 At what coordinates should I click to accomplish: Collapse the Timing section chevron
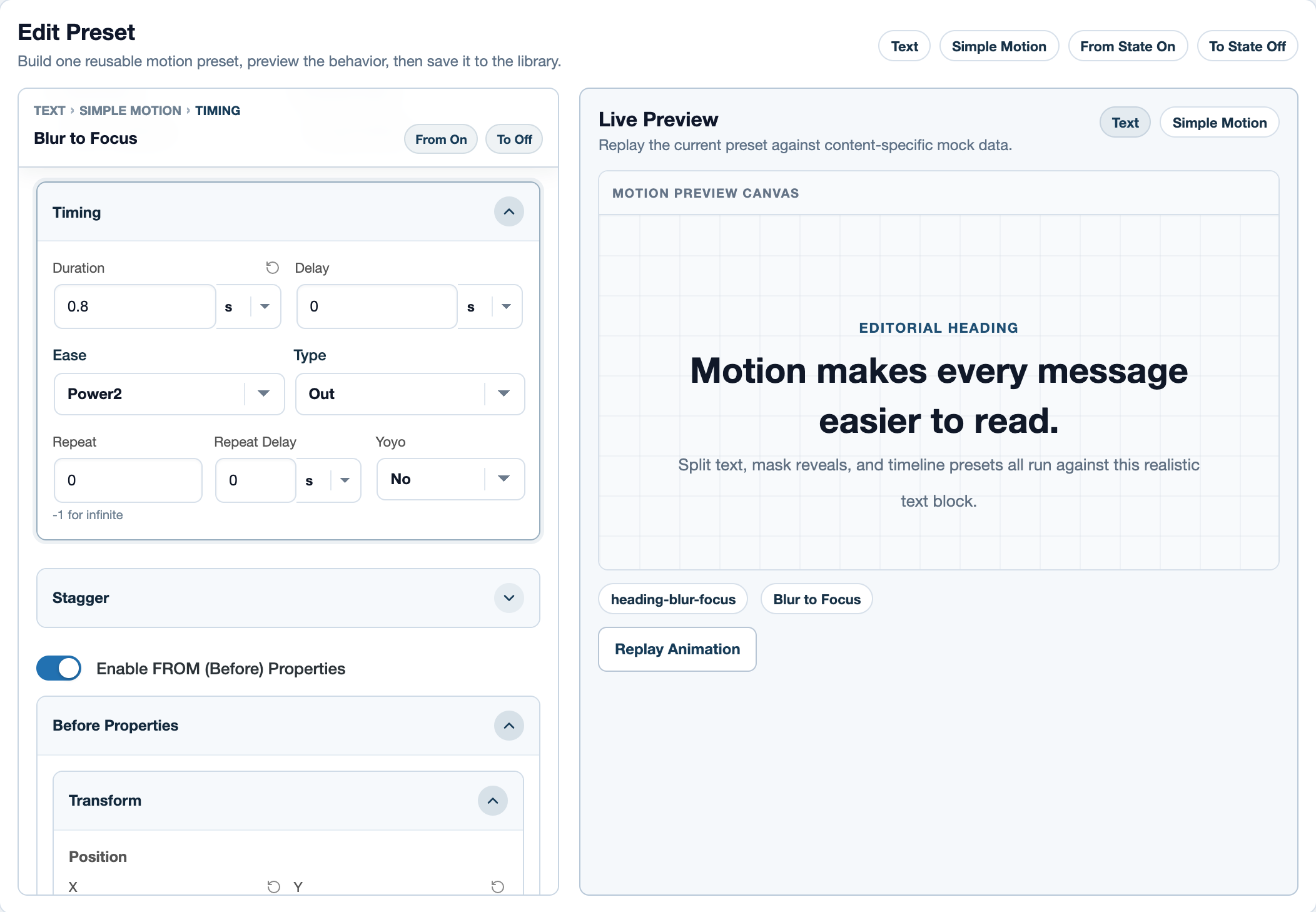point(509,211)
